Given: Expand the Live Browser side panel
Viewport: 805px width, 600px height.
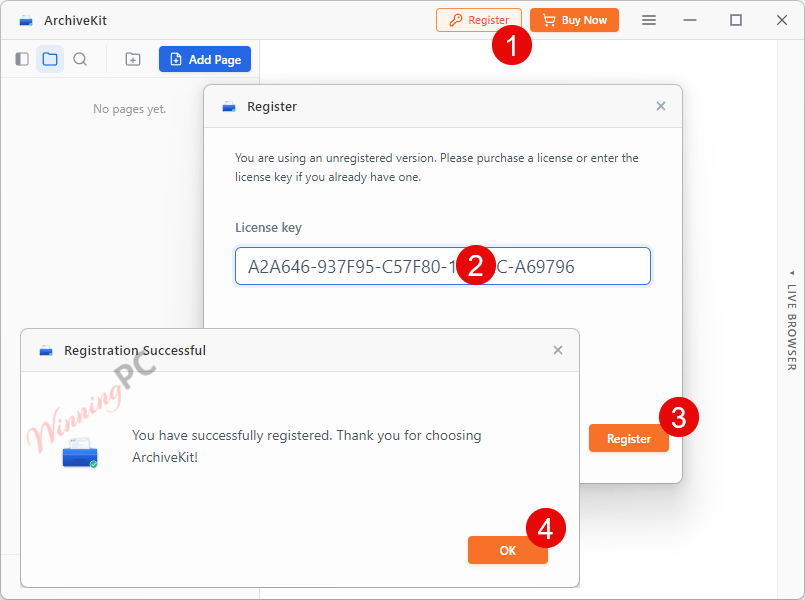Looking at the screenshot, I should tap(792, 322).
